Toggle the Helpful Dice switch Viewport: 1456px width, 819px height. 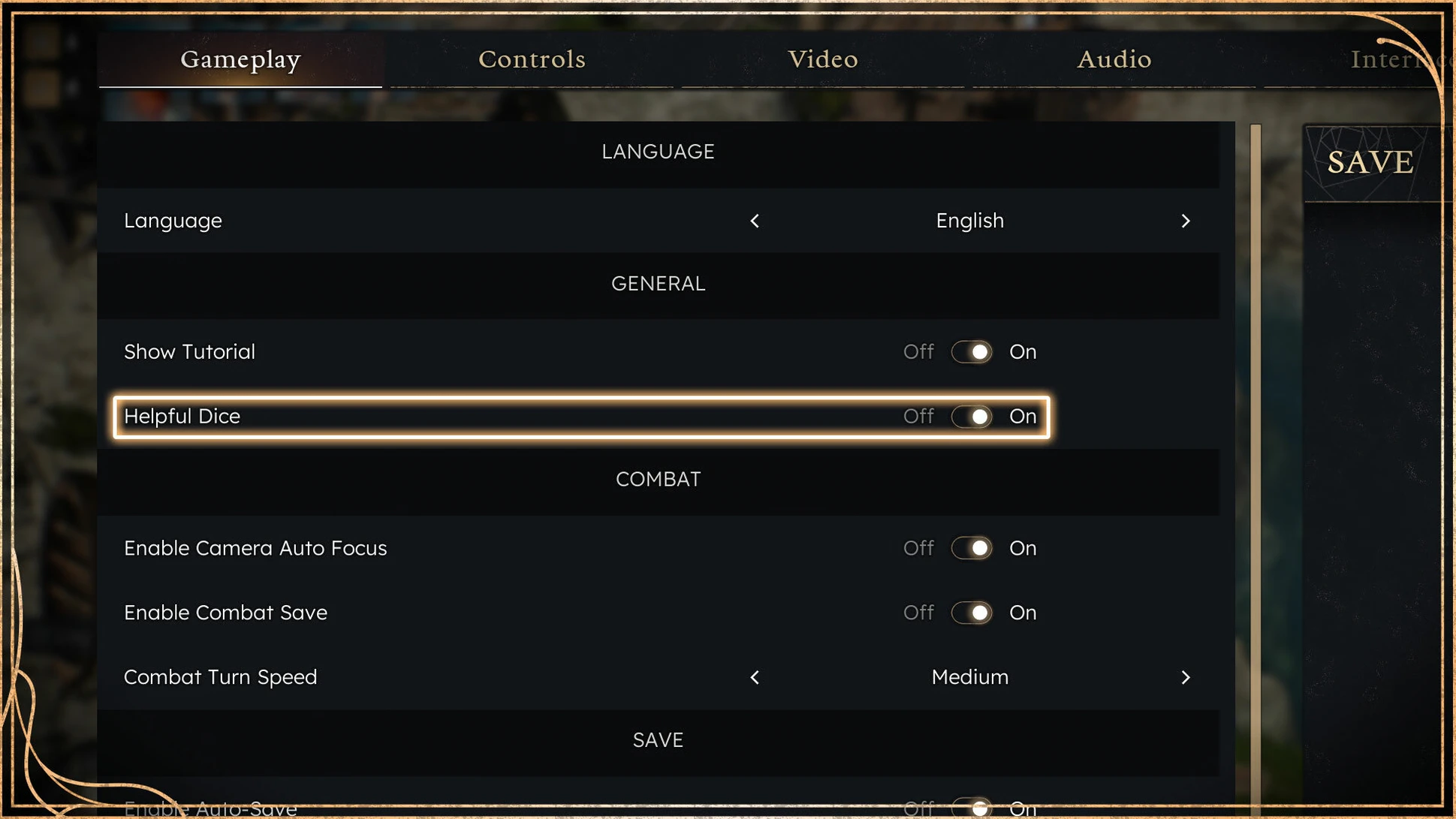(971, 417)
